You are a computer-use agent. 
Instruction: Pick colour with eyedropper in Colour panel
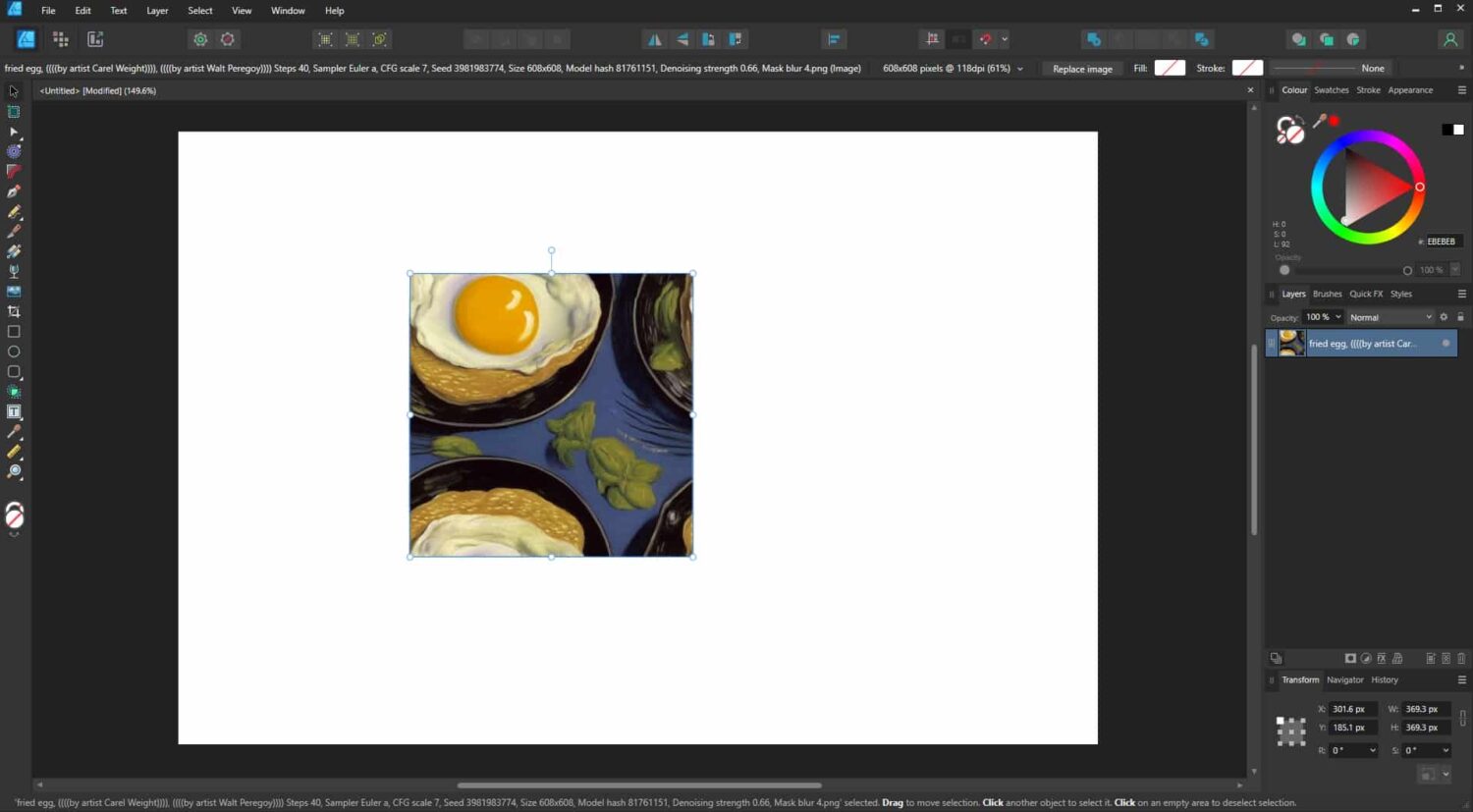(1320, 121)
